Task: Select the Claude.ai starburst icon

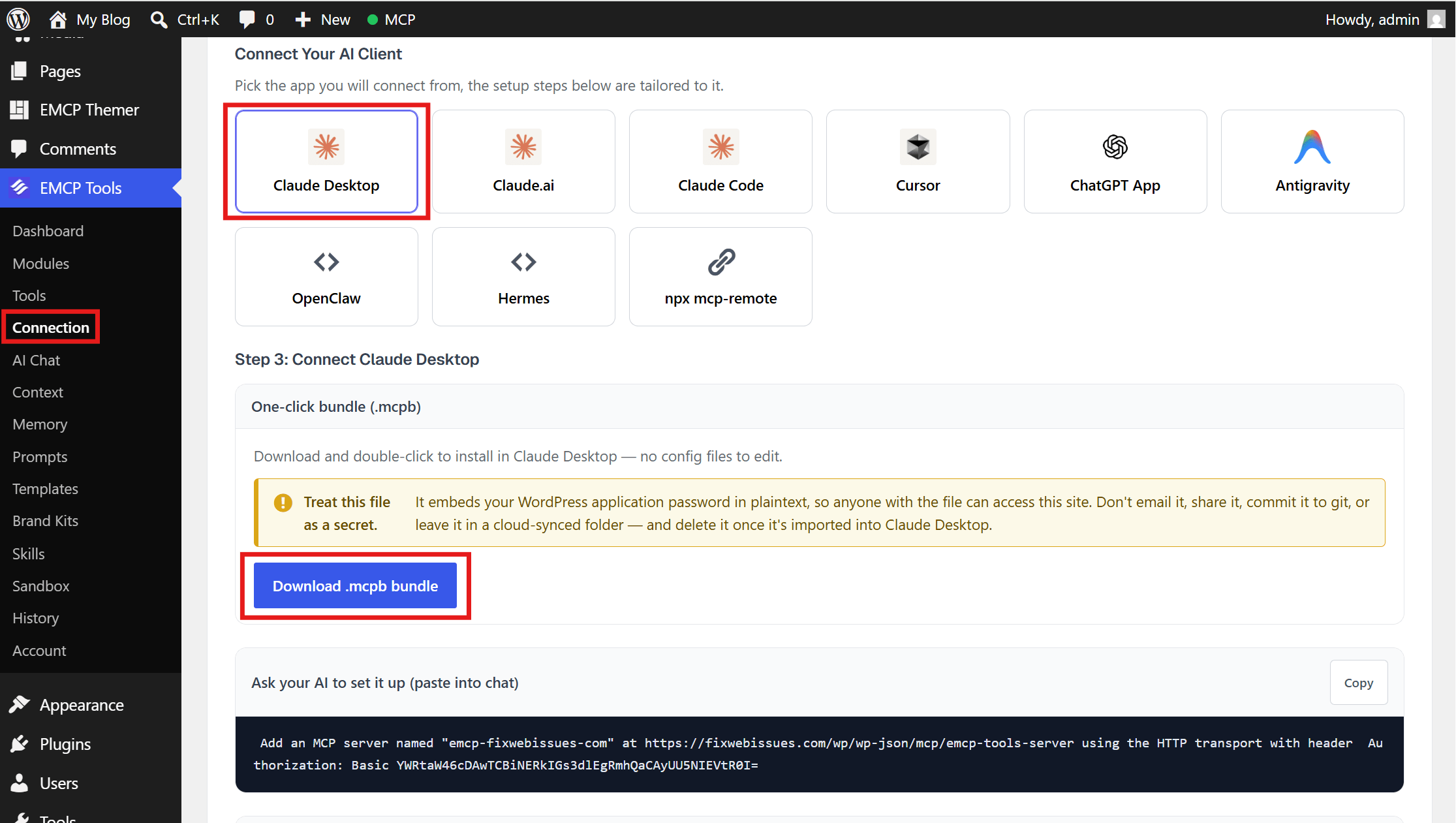Action: coord(523,147)
